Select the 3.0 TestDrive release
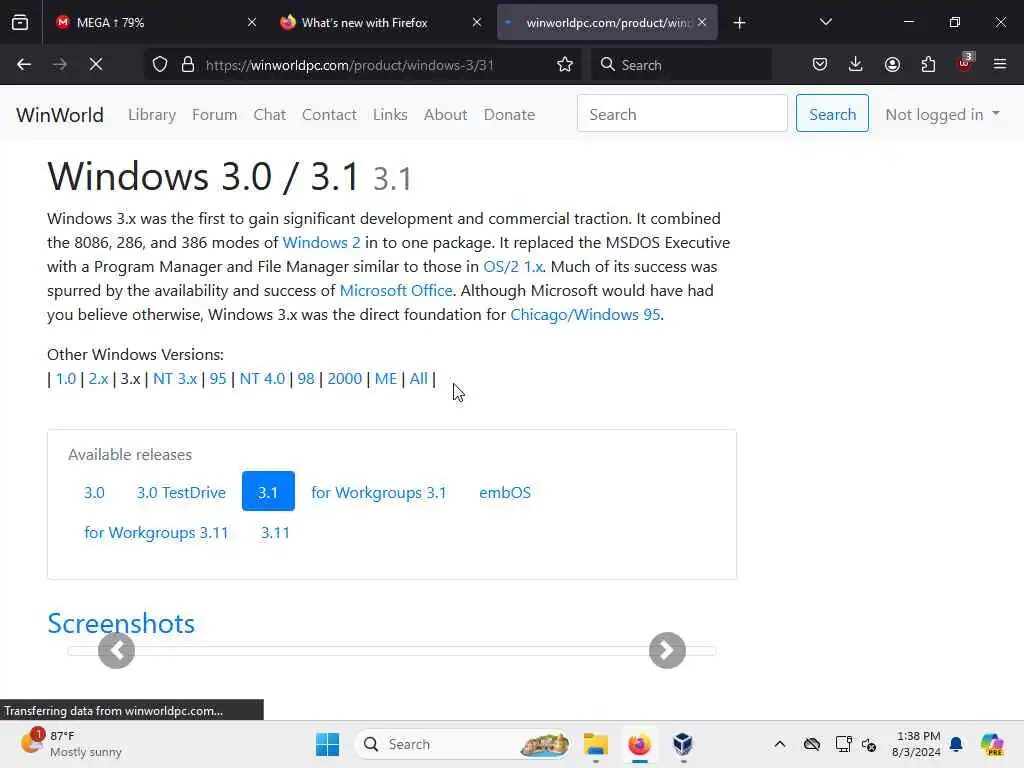 [x=181, y=492]
